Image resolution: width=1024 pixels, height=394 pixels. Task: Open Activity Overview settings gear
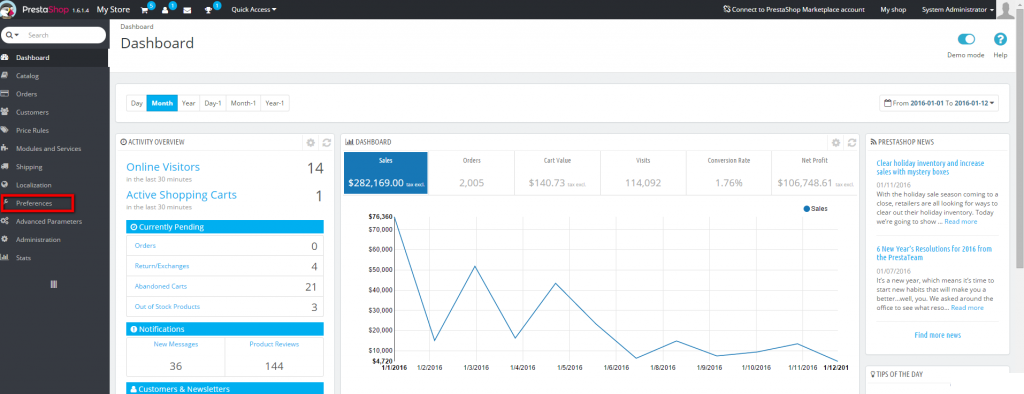click(x=311, y=142)
